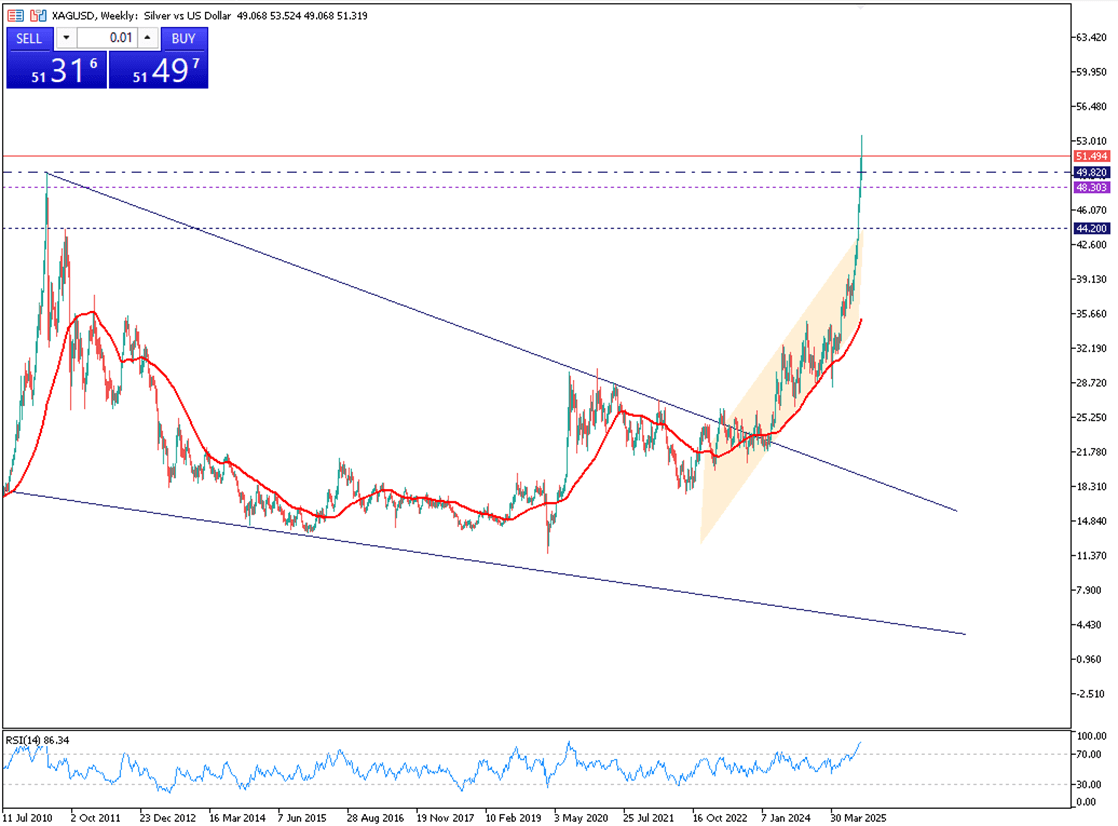Viewport: 1118px width, 826px height.
Task: Select the purple 48.303 price label
Action: tap(1089, 187)
